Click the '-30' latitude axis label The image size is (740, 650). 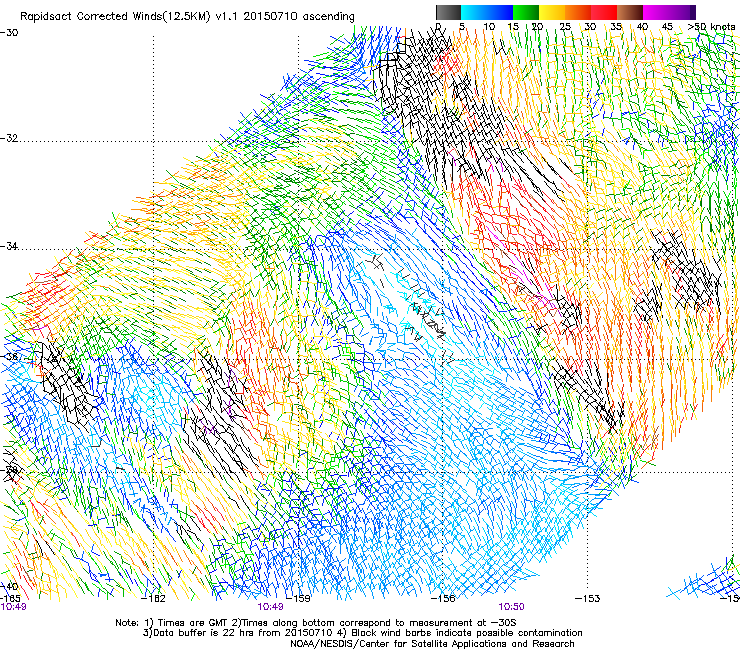pyautogui.click(x=9, y=33)
